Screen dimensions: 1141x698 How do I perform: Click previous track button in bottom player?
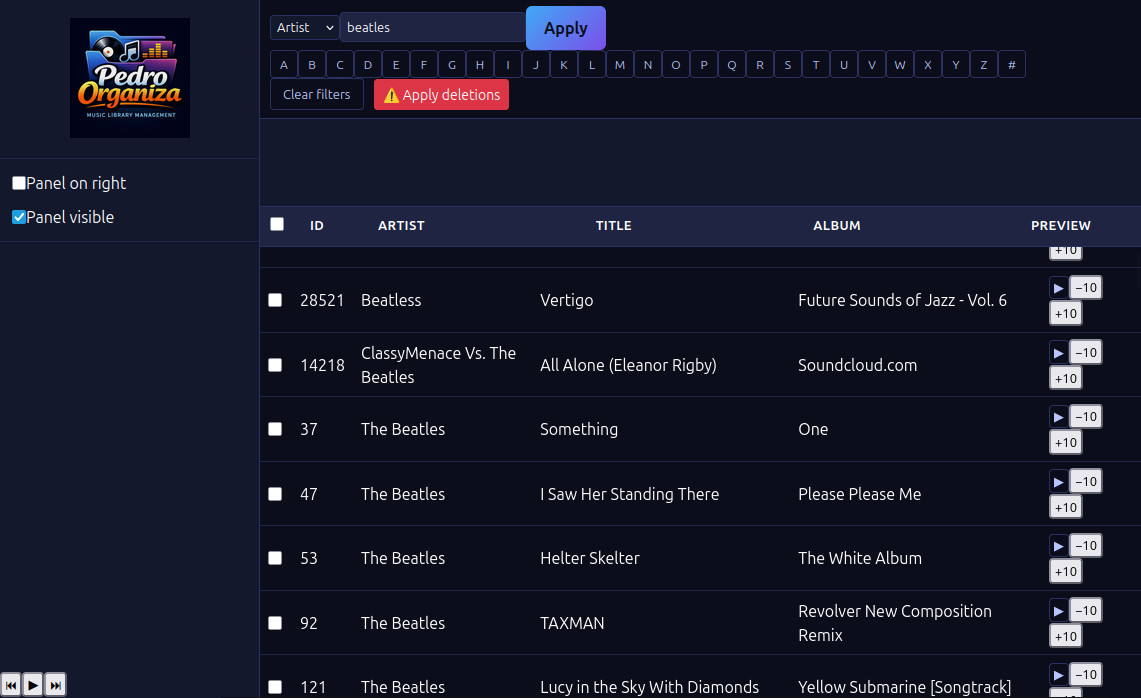[x=11, y=685]
